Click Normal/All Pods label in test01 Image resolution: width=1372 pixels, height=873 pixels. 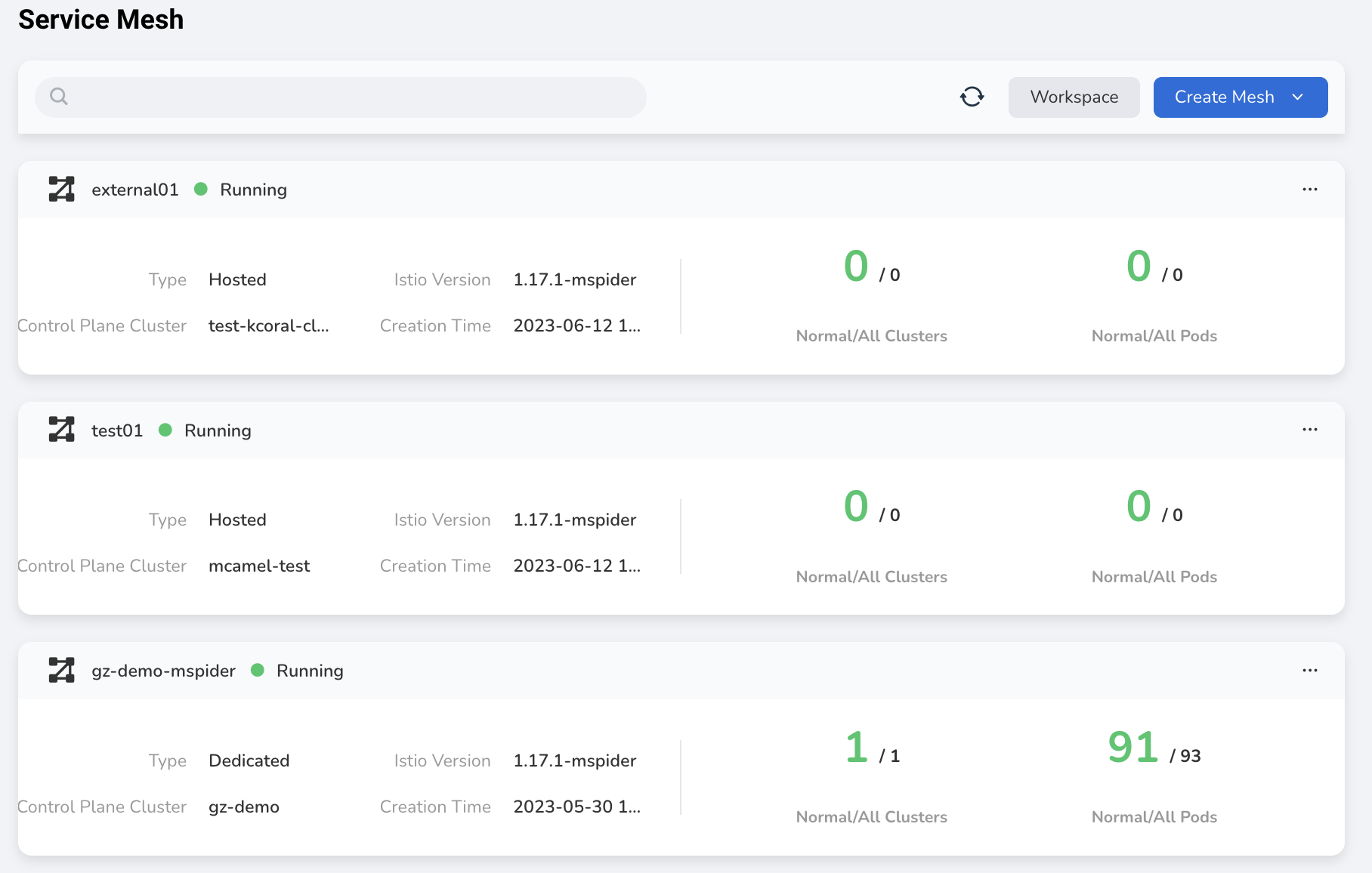pyautogui.click(x=1154, y=577)
